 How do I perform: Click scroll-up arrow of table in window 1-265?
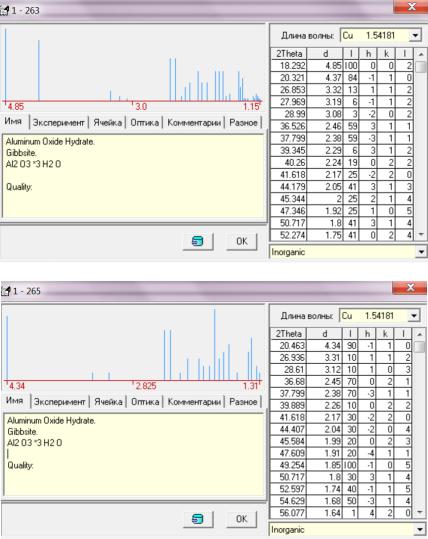[420, 334]
